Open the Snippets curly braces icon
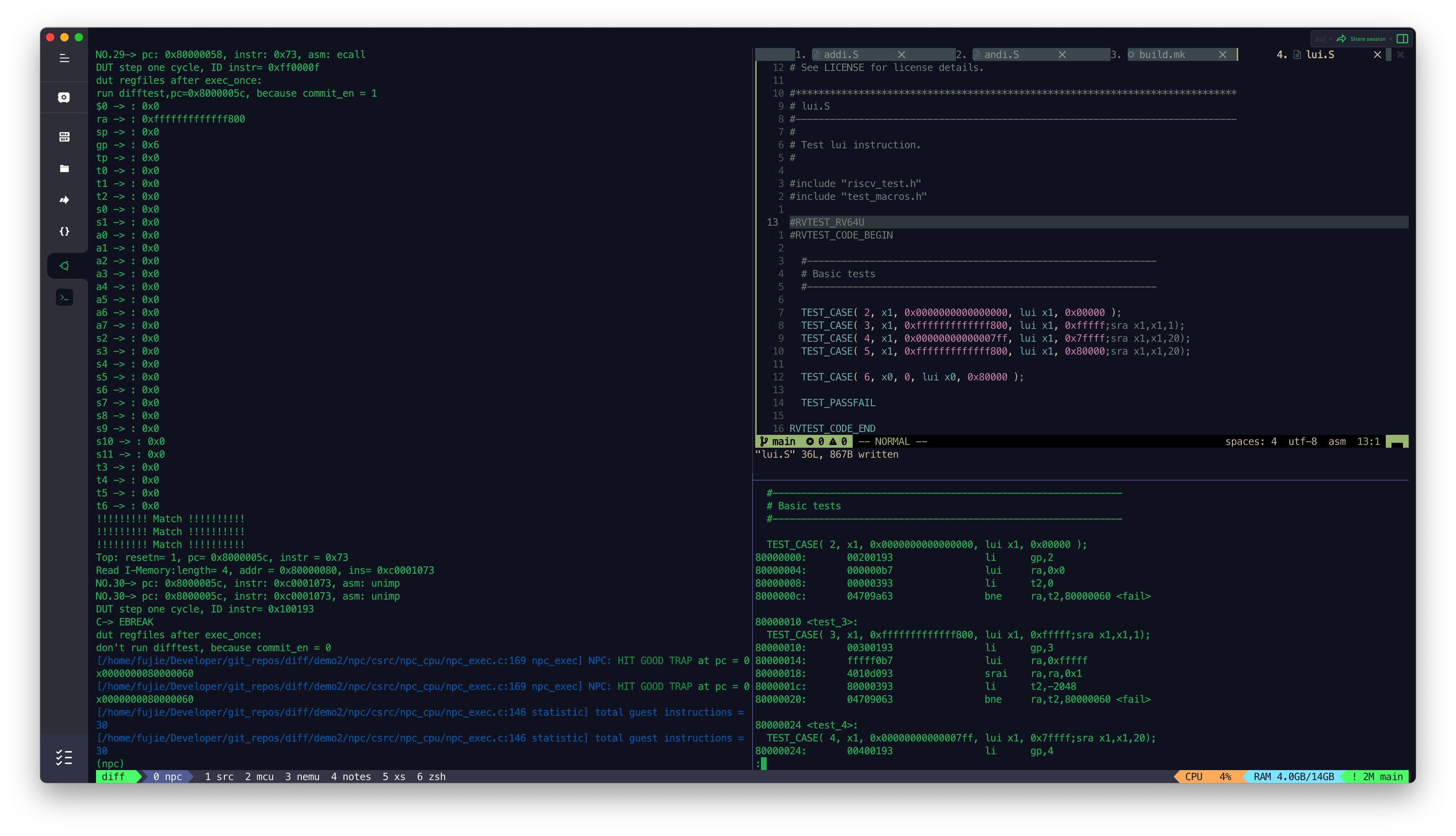The width and height of the screenshot is (1456, 836). [64, 231]
